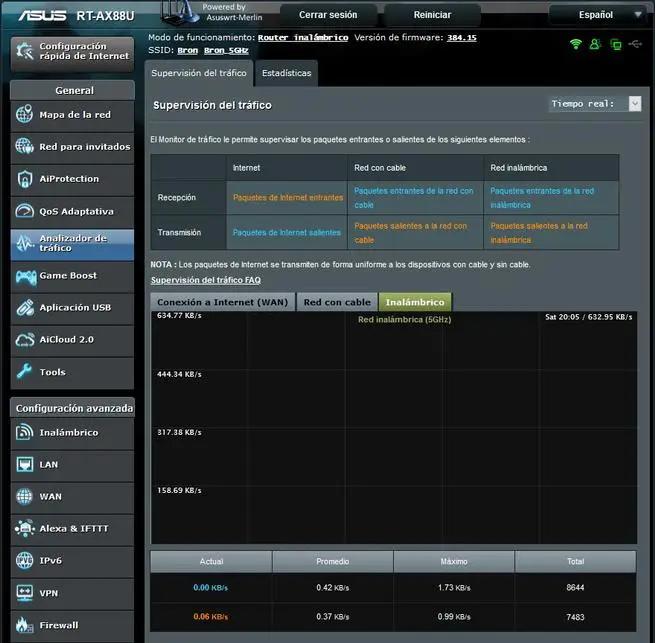Click the Analizador de tráfico waveform icon

click(24, 243)
